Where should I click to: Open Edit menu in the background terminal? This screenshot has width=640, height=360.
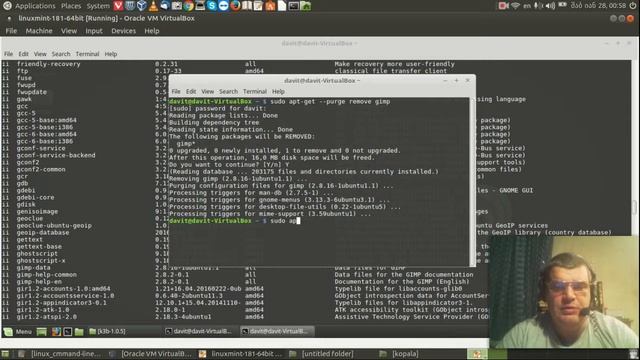[x=24, y=54]
